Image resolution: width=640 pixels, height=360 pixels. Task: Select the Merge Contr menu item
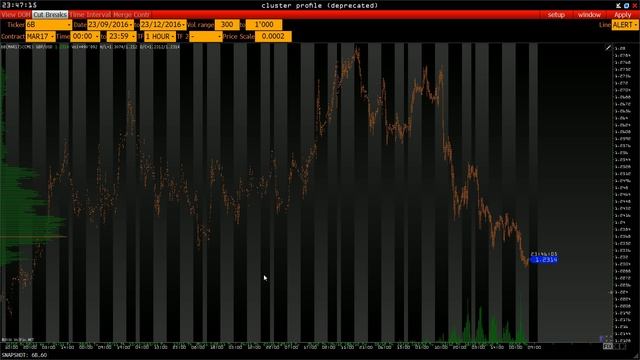click(131, 15)
